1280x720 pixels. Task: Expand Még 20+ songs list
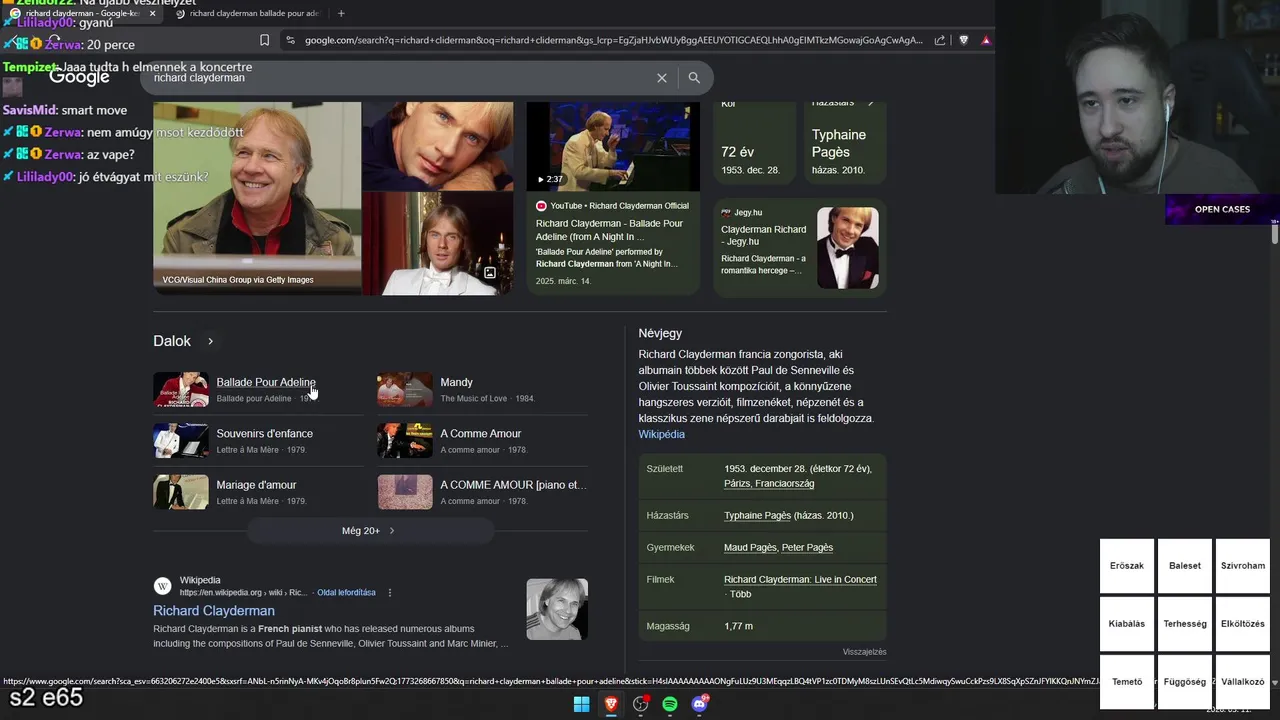tap(370, 530)
